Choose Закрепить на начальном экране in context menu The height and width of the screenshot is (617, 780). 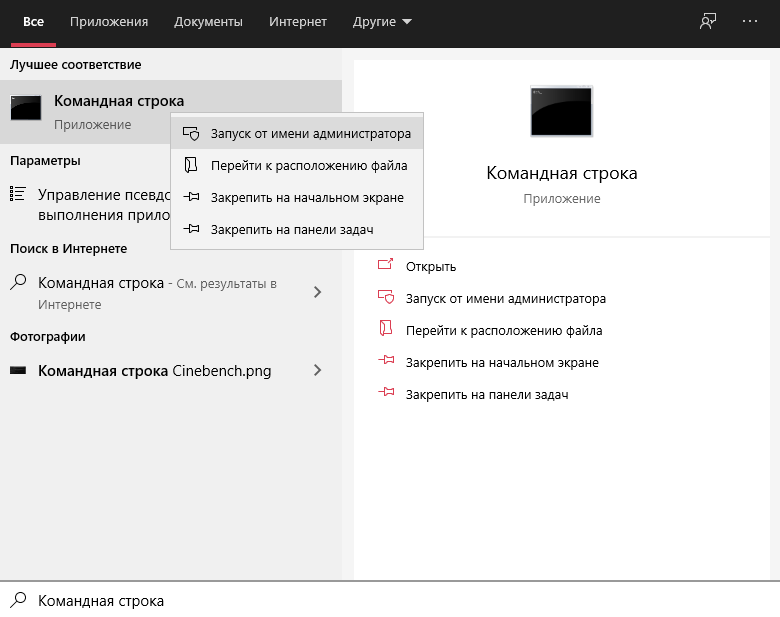(297, 198)
